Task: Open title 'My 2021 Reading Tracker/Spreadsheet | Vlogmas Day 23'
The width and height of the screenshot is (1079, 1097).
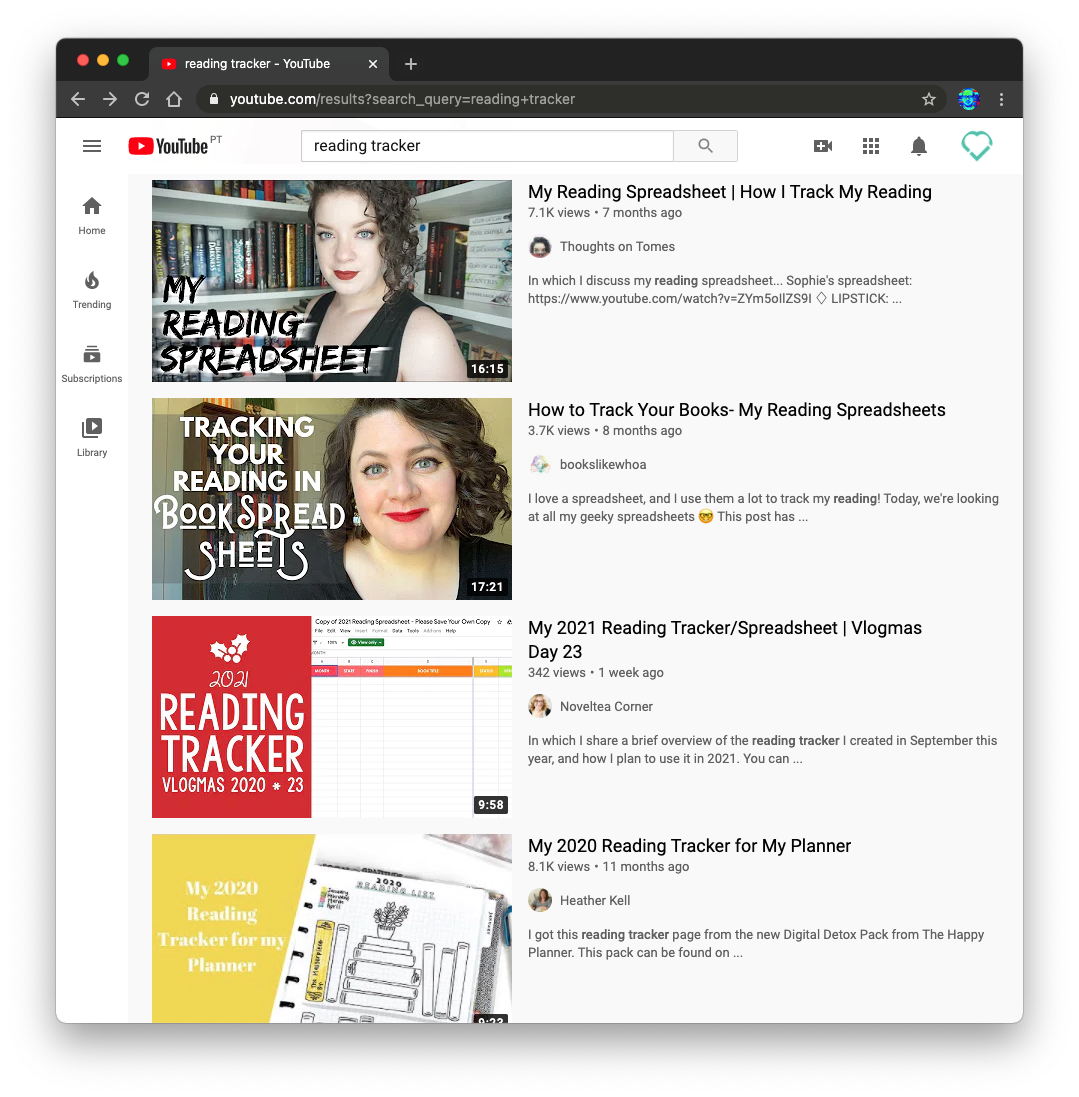Action: [725, 639]
